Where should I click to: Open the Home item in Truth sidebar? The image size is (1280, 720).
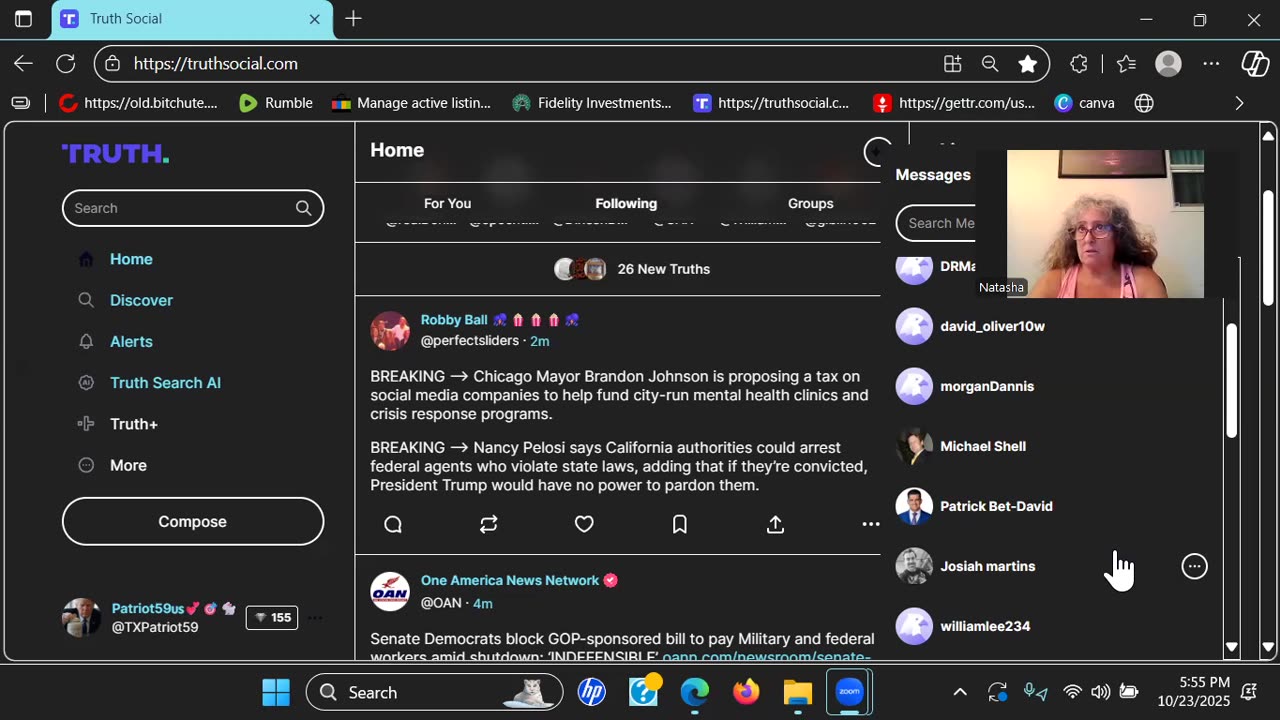pos(131,259)
